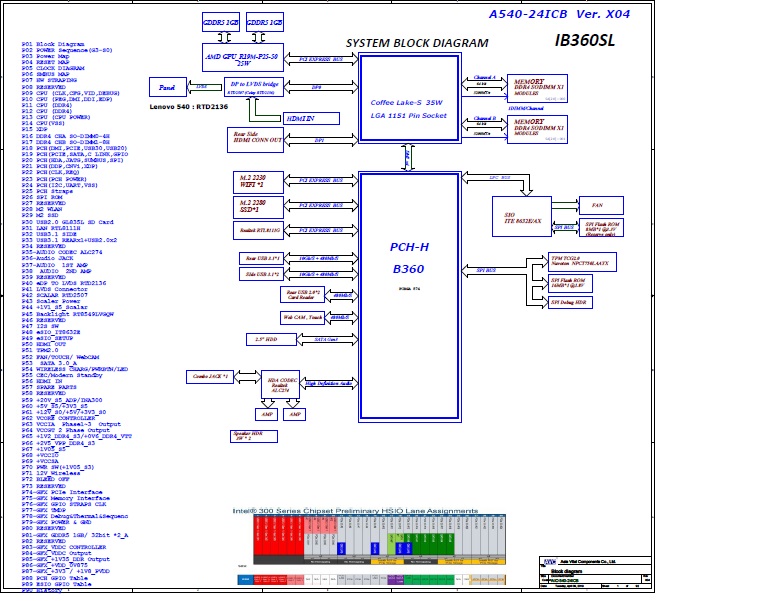
Task: Click the Speaker HDR block
Action: click(x=245, y=434)
